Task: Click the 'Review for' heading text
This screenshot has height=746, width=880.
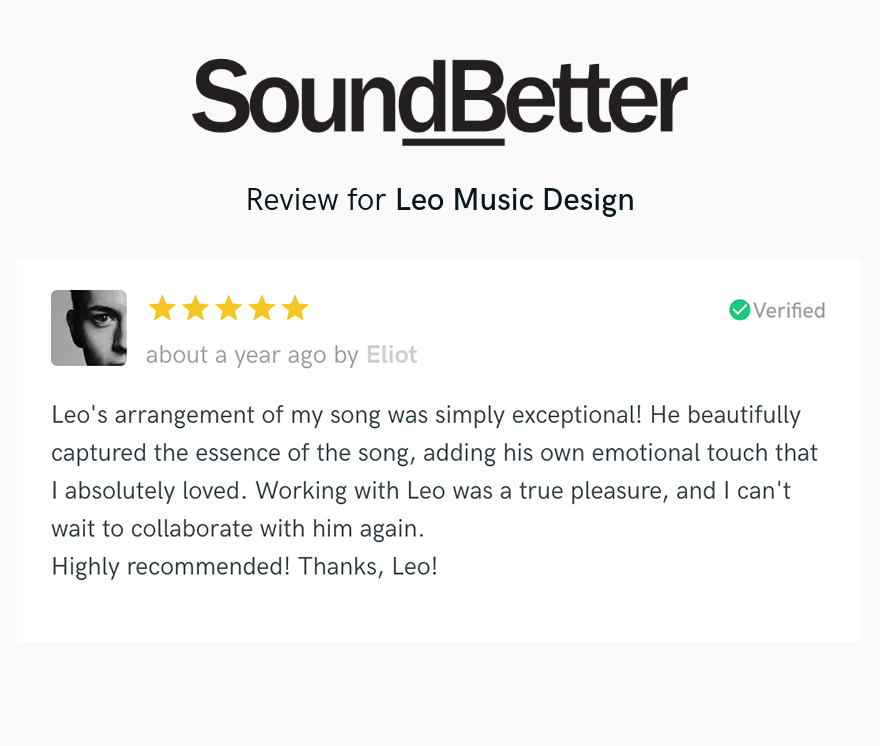Action: click(316, 200)
